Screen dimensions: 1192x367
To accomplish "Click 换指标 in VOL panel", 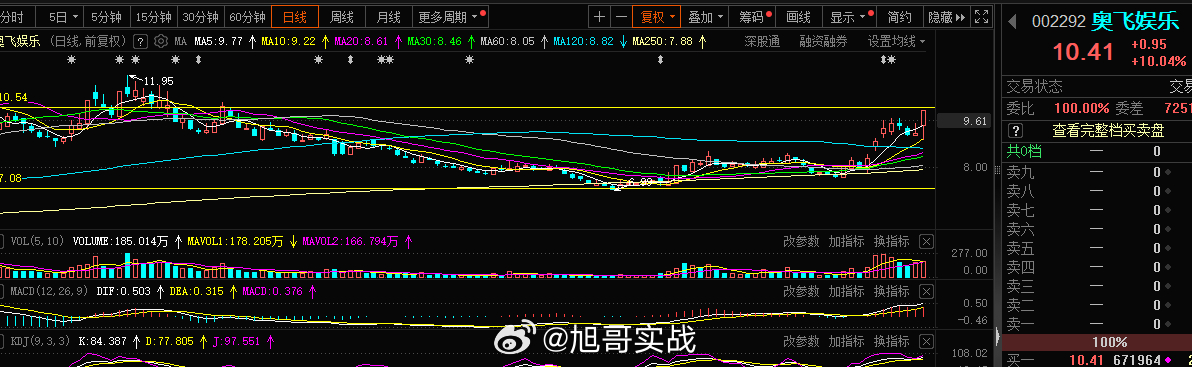I will [x=891, y=242].
